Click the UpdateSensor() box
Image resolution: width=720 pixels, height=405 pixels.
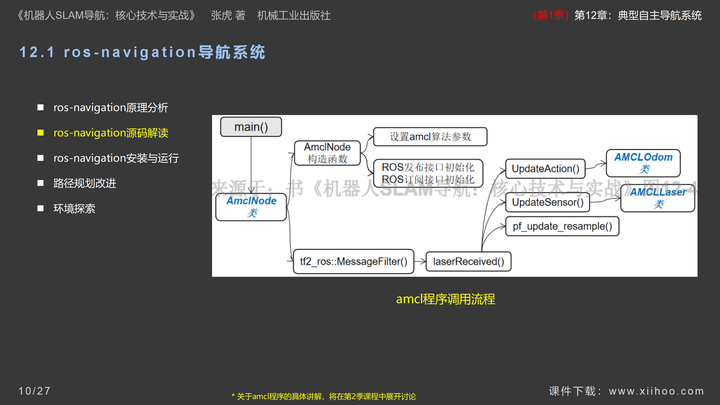547,202
